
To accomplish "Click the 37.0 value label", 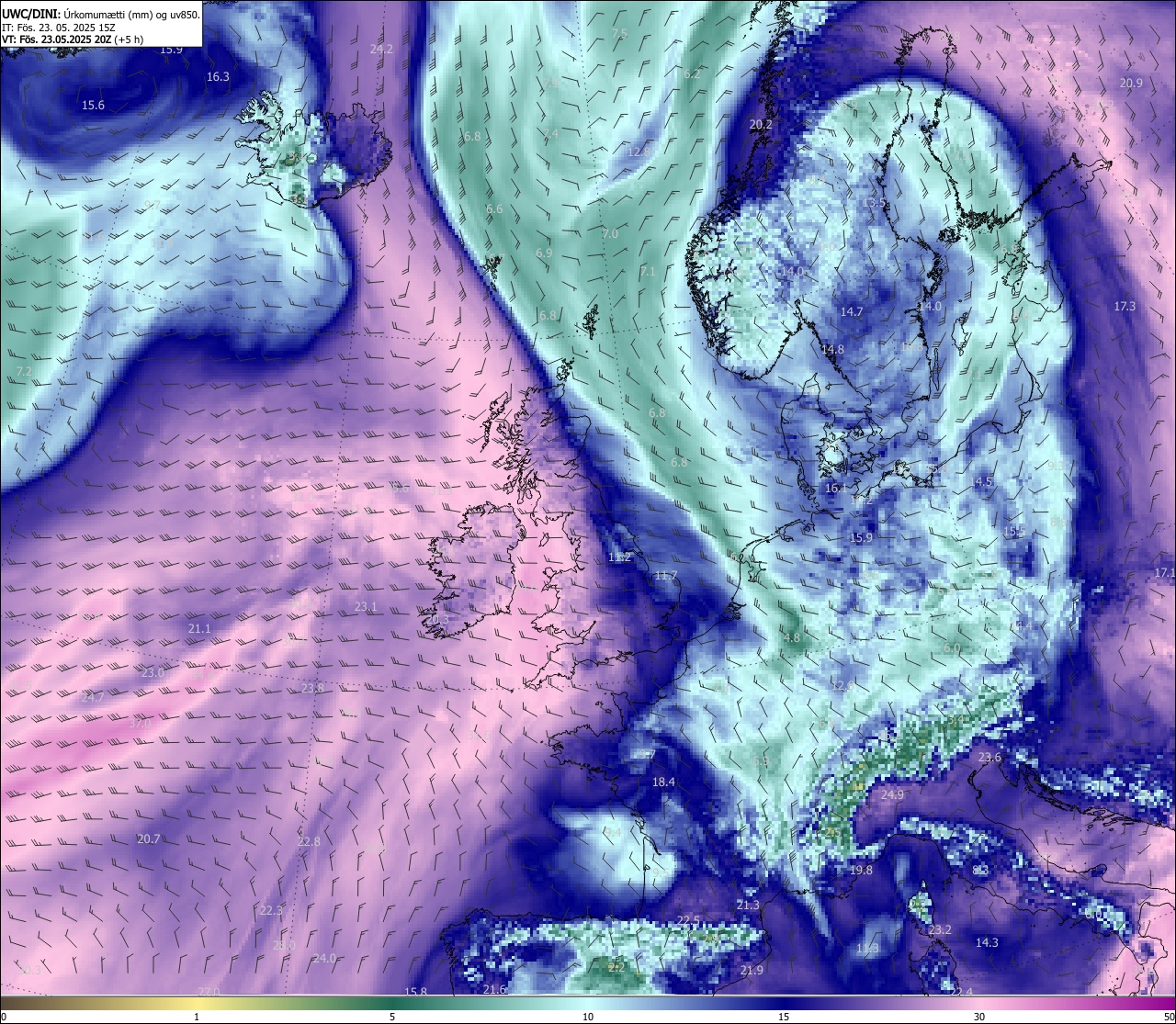I will pos(139,724).
